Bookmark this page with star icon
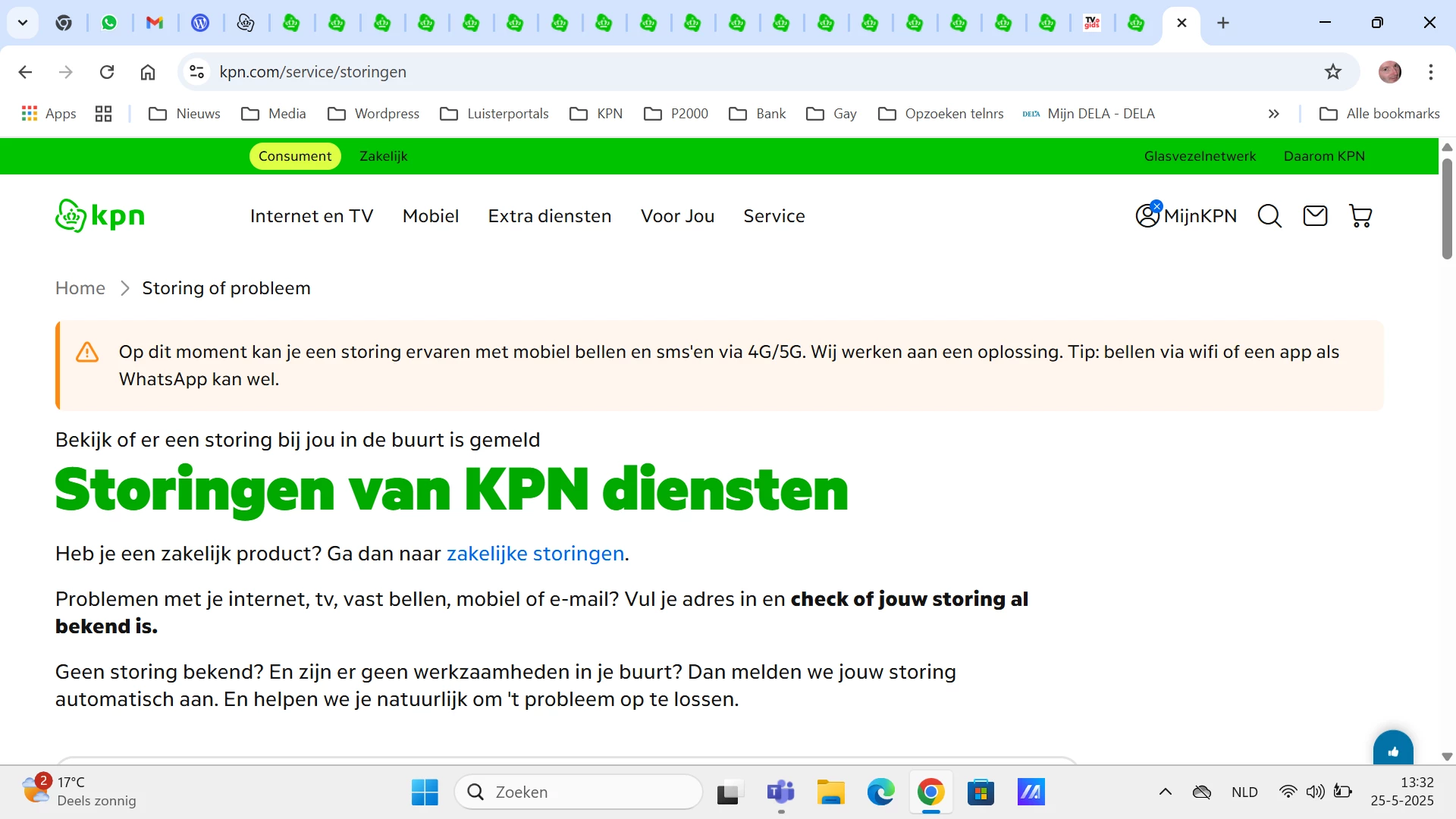 tap(1333, 72)
